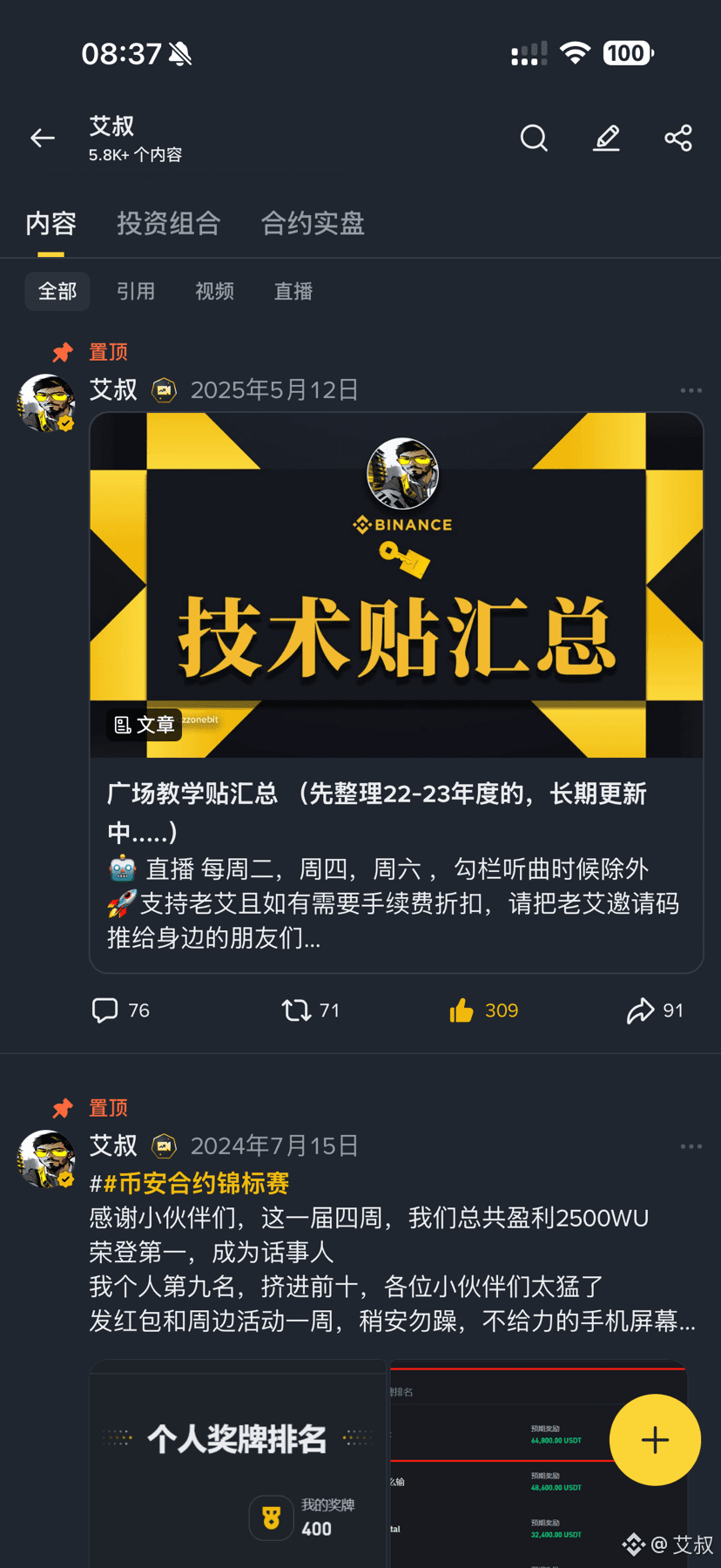Switch to 合约实盘 tab
The height and width of the screenshot is (1568, 721).
313,224
